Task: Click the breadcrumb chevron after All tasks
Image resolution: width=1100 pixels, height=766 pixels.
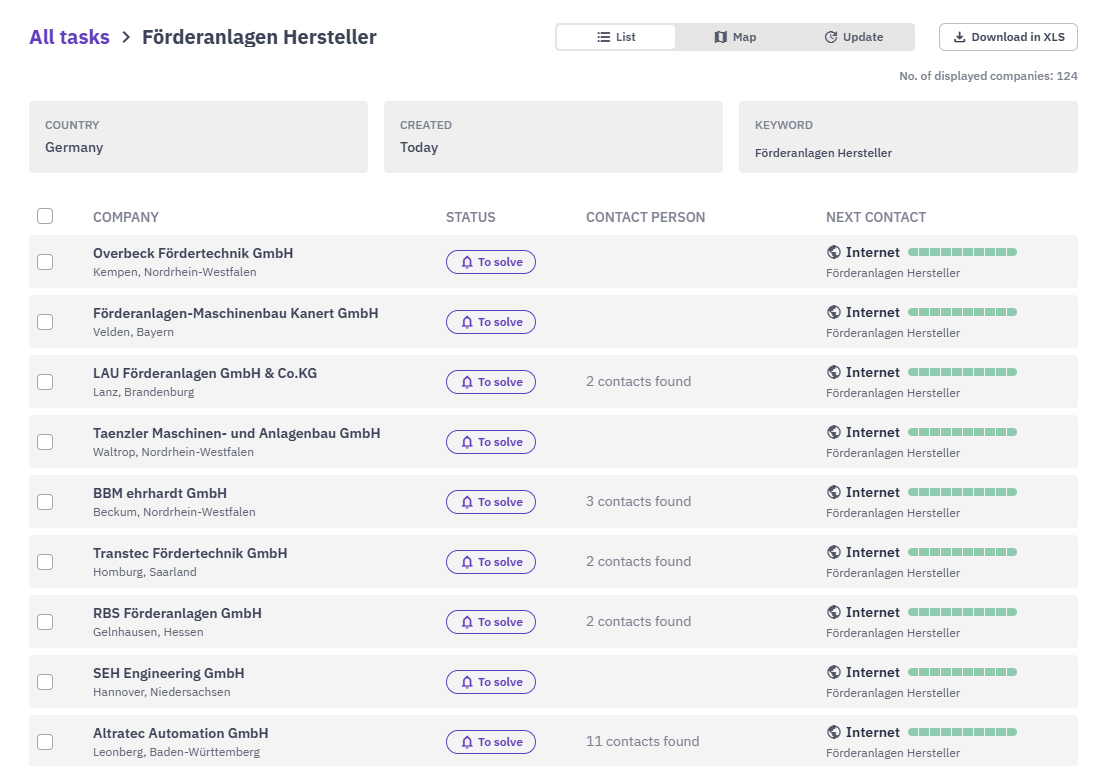Action: click(x=126, y=37)
